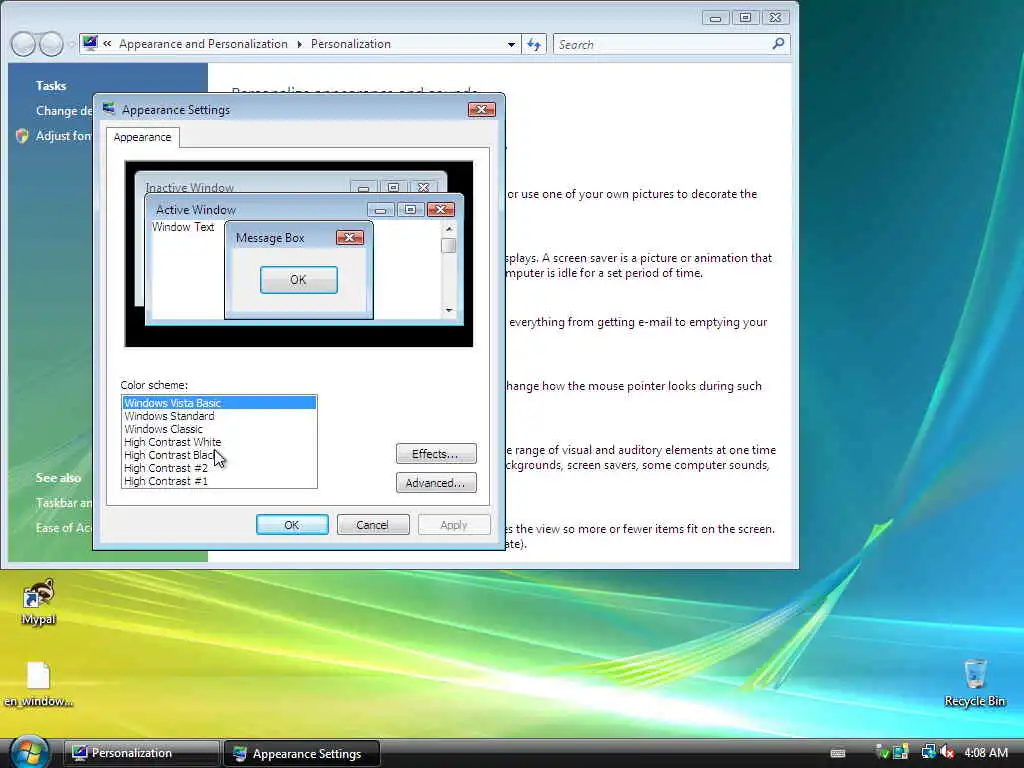Open the Adjust font size task
The width and height of the screenshot is (1024, 768).
click(63, 136)
